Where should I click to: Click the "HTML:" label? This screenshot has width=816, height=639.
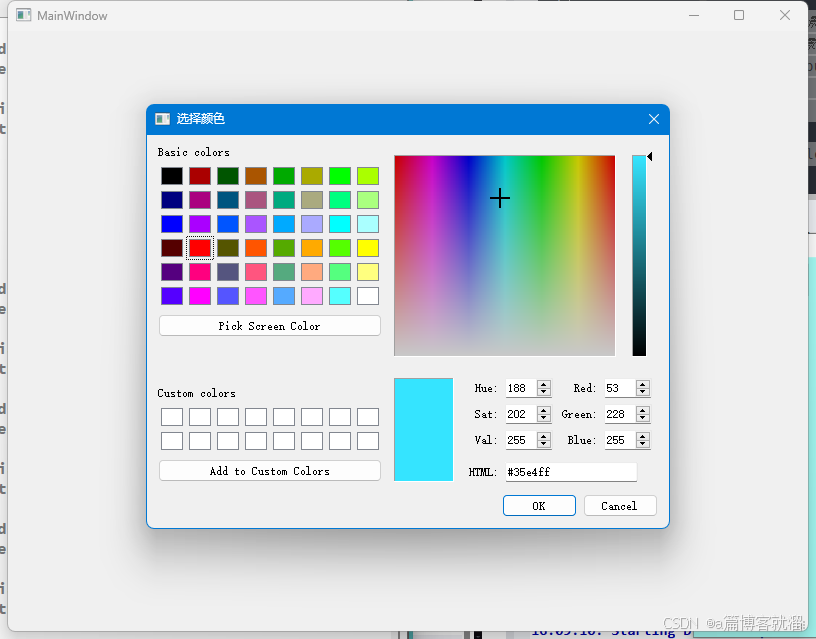[x=483, y=472]
